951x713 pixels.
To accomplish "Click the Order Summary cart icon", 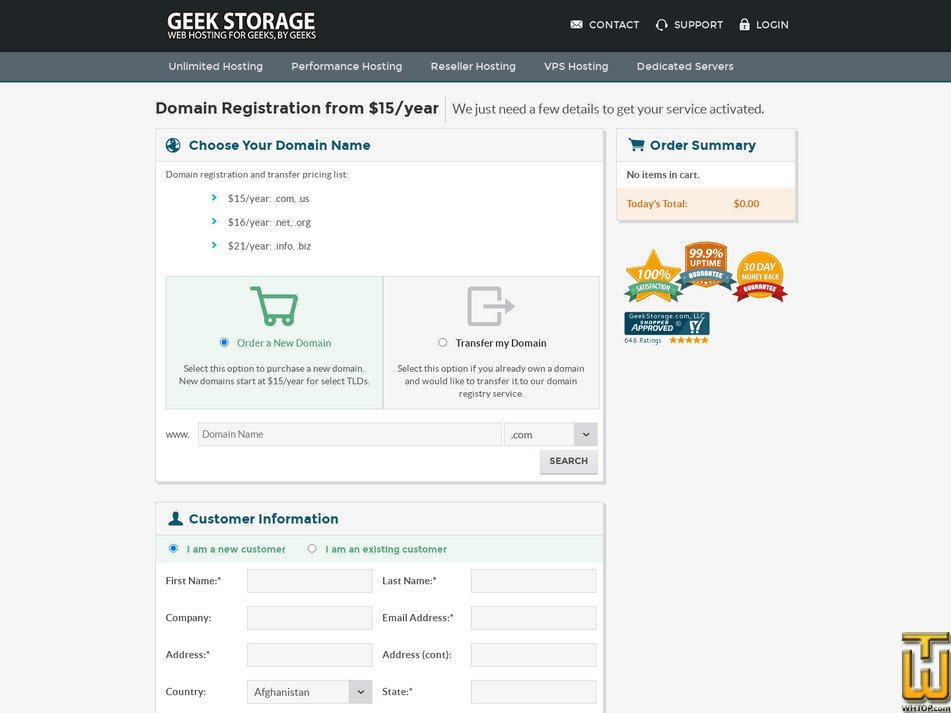I will click(636, 145).
